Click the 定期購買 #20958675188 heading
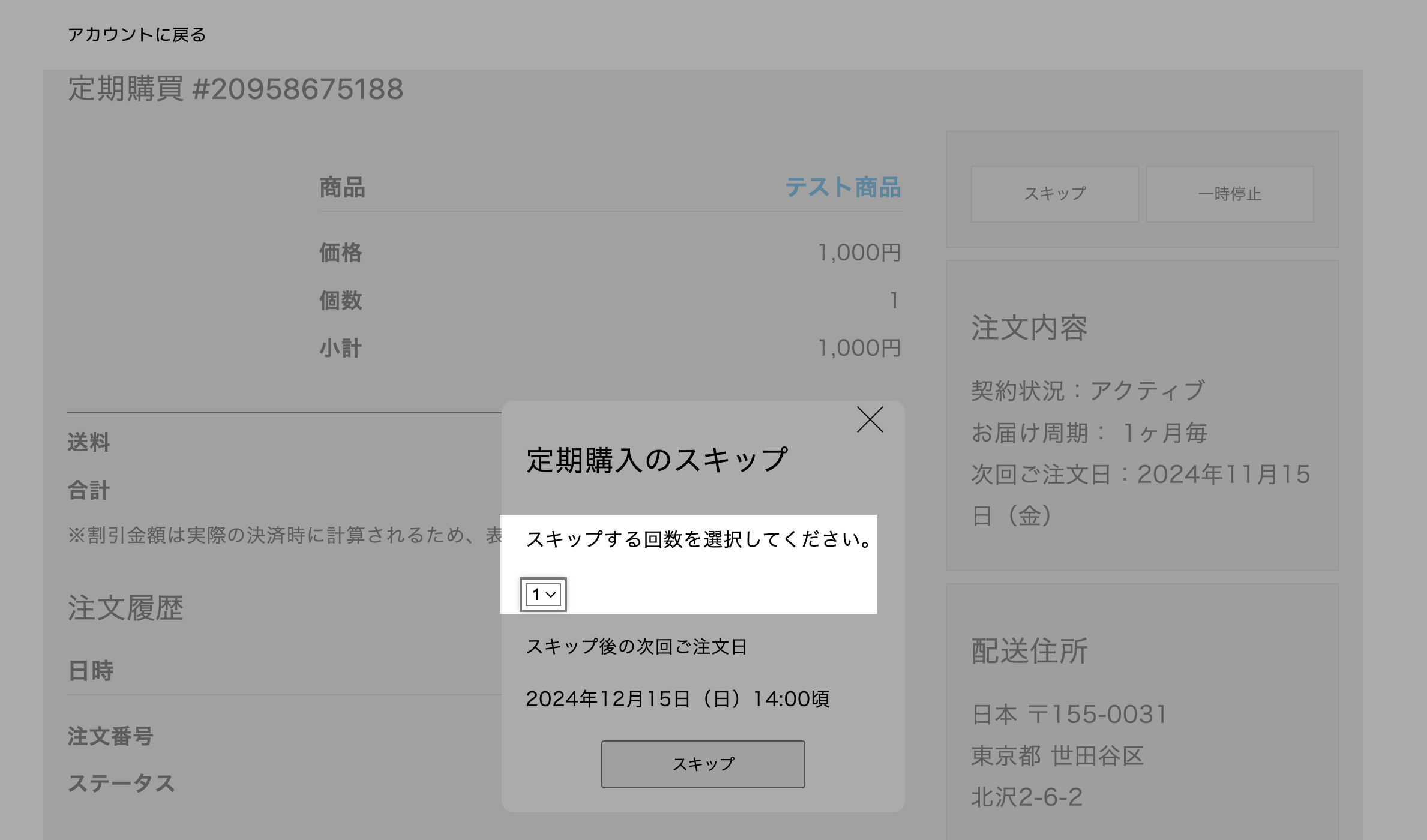The image size is (1427, 840). [235, 89]
